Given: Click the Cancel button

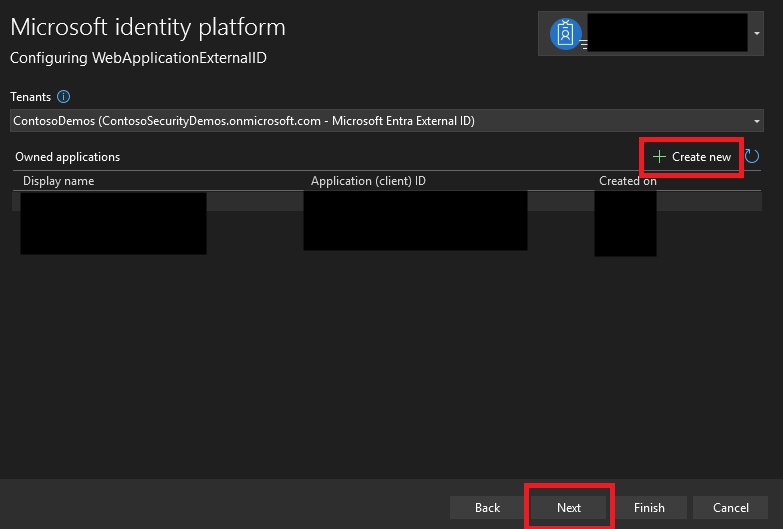Looking at the screenshot, I should click(x=731, y=508).
